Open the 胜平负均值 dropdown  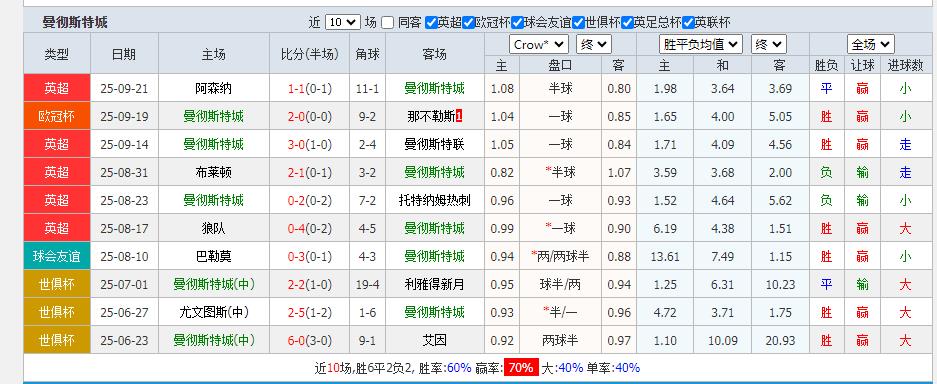(701, 44)
